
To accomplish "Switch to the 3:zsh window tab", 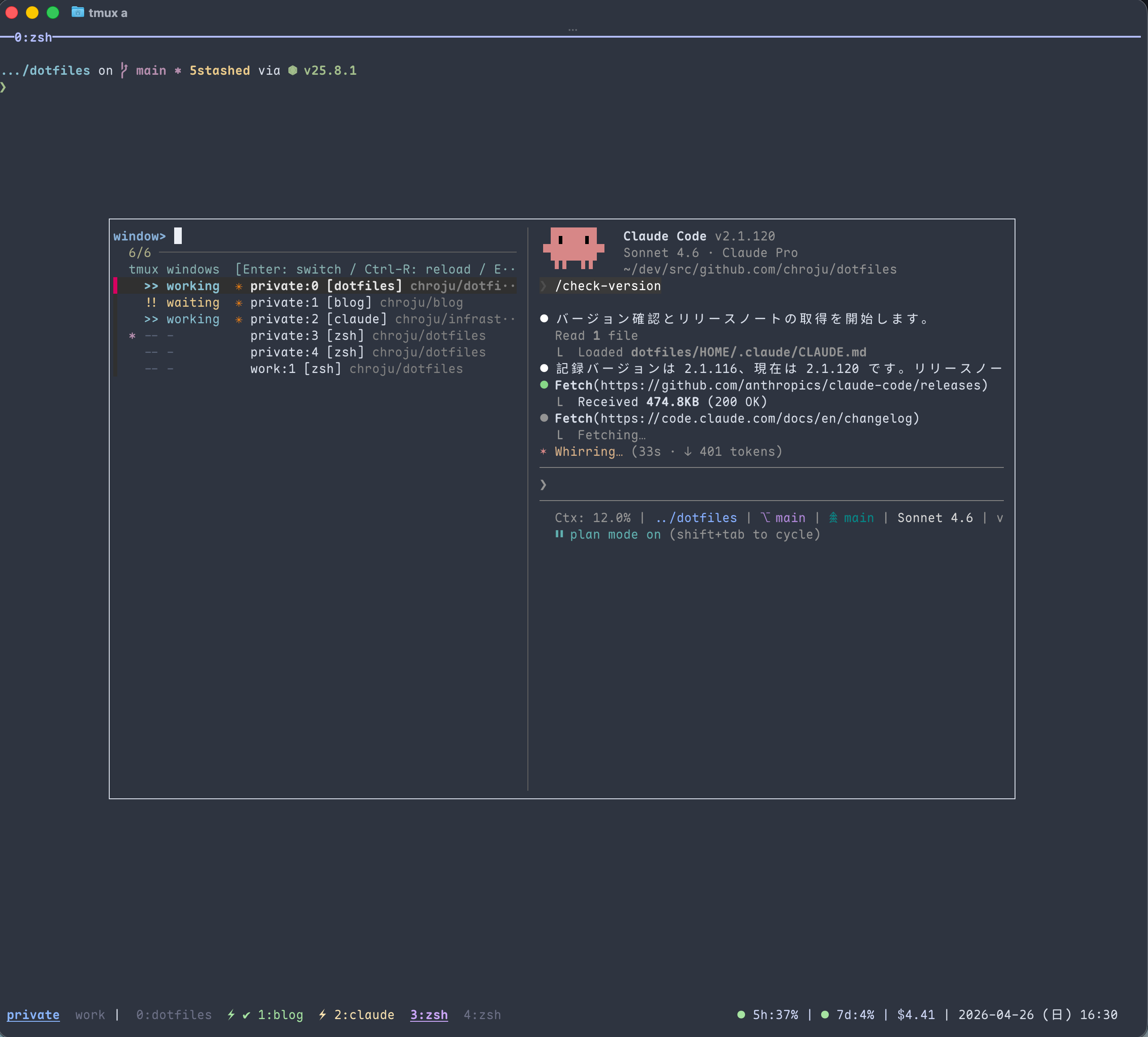I will coord(429,1015).
